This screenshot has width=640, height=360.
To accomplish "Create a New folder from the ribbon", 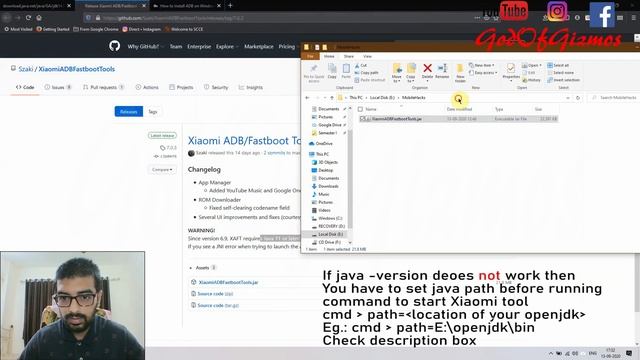I will [460, 73].
